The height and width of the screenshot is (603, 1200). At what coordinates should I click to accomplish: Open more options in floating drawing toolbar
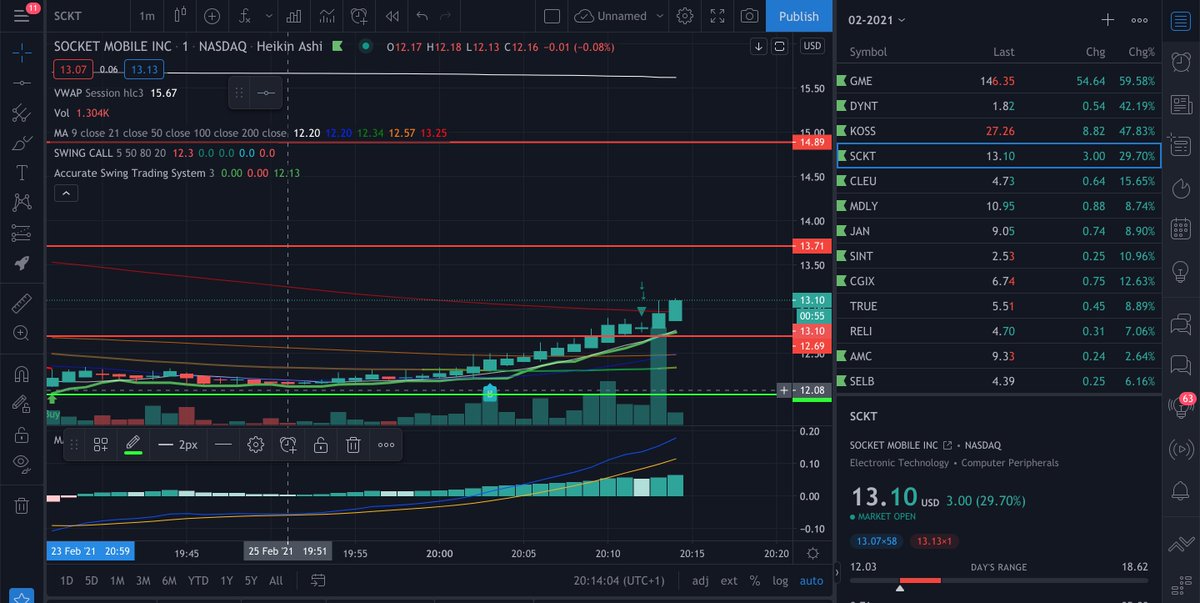coord(386,445)
